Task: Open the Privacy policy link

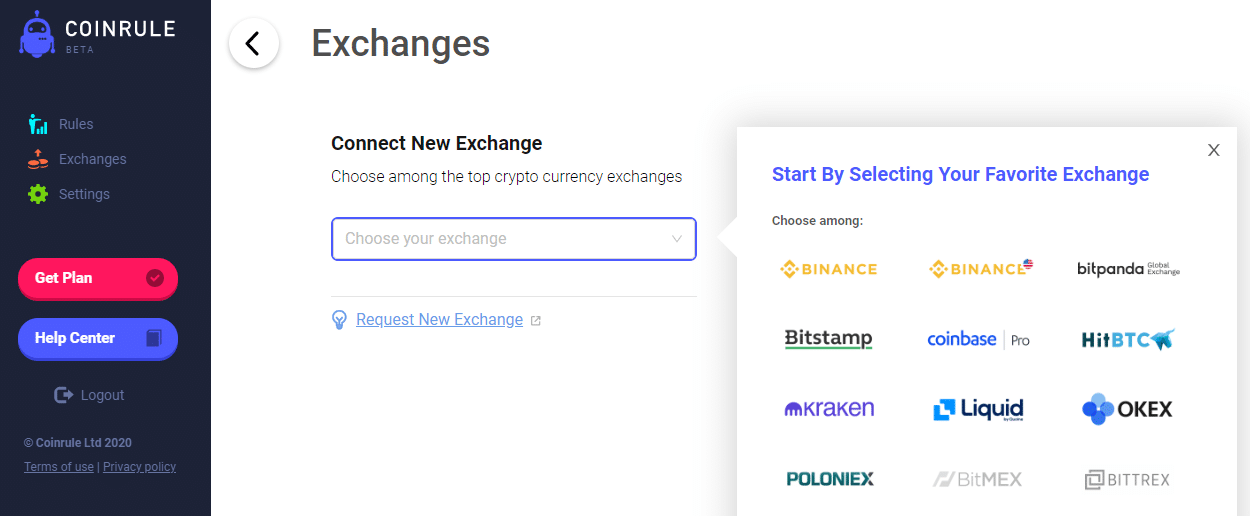Action: coord(139,467)
